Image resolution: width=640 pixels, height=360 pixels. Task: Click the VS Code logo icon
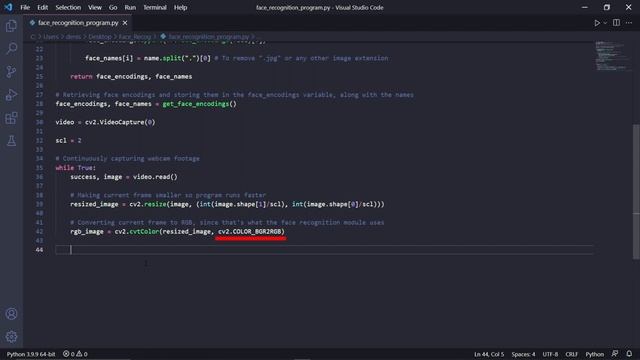(x=8, y=7)
